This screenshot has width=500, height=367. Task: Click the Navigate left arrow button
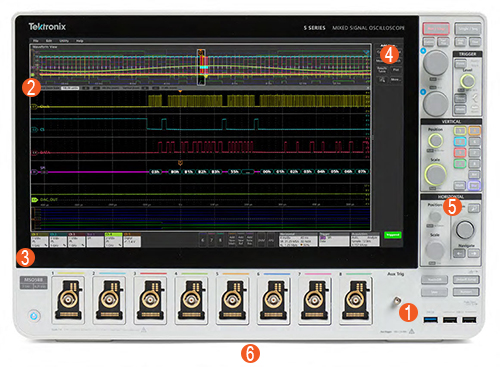[x=460, y=254]
